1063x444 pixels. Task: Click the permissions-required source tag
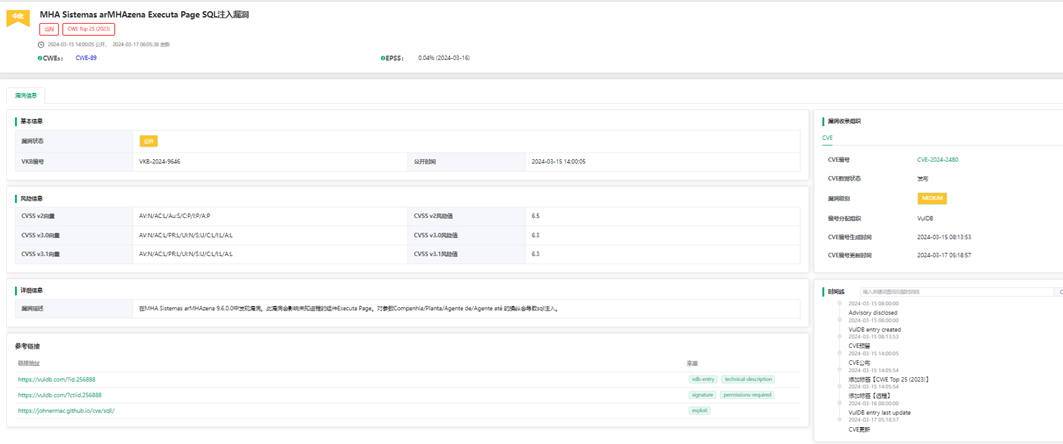click(x=746, y=395)
